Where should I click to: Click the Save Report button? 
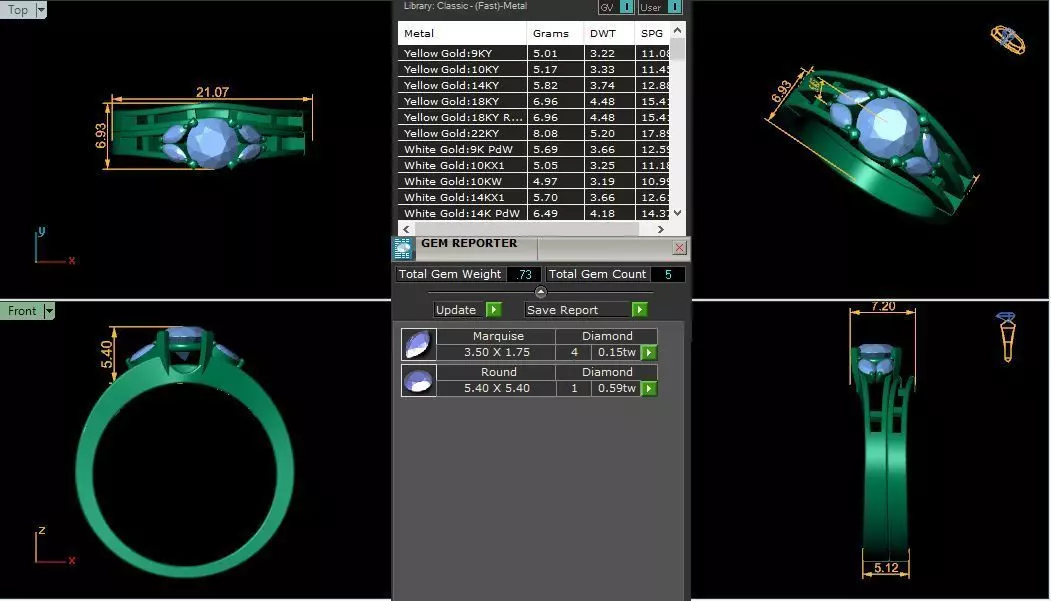578,310
